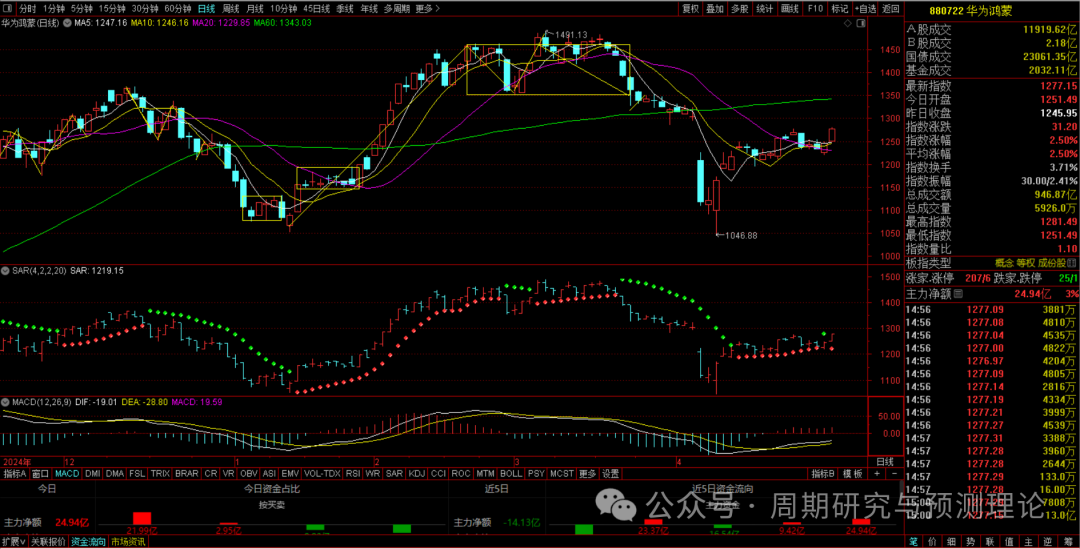Select the 笔 tab below the tick list
Screen dimensions: 1080x549
(x=913, y=541)
